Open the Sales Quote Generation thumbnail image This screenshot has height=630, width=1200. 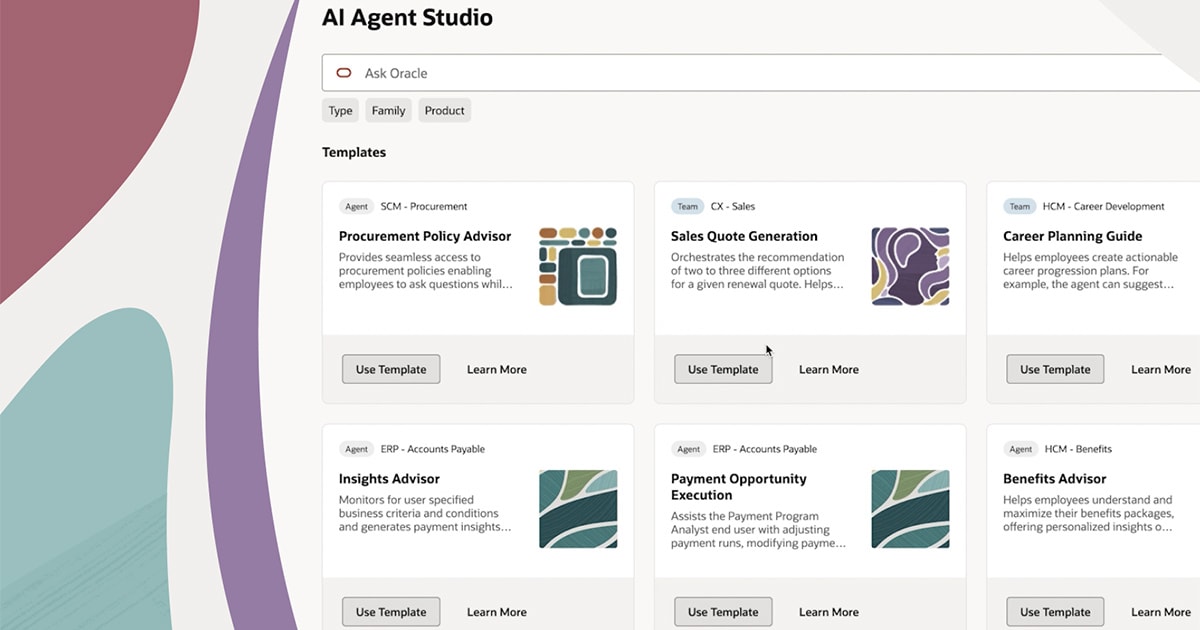click(910, 266)
